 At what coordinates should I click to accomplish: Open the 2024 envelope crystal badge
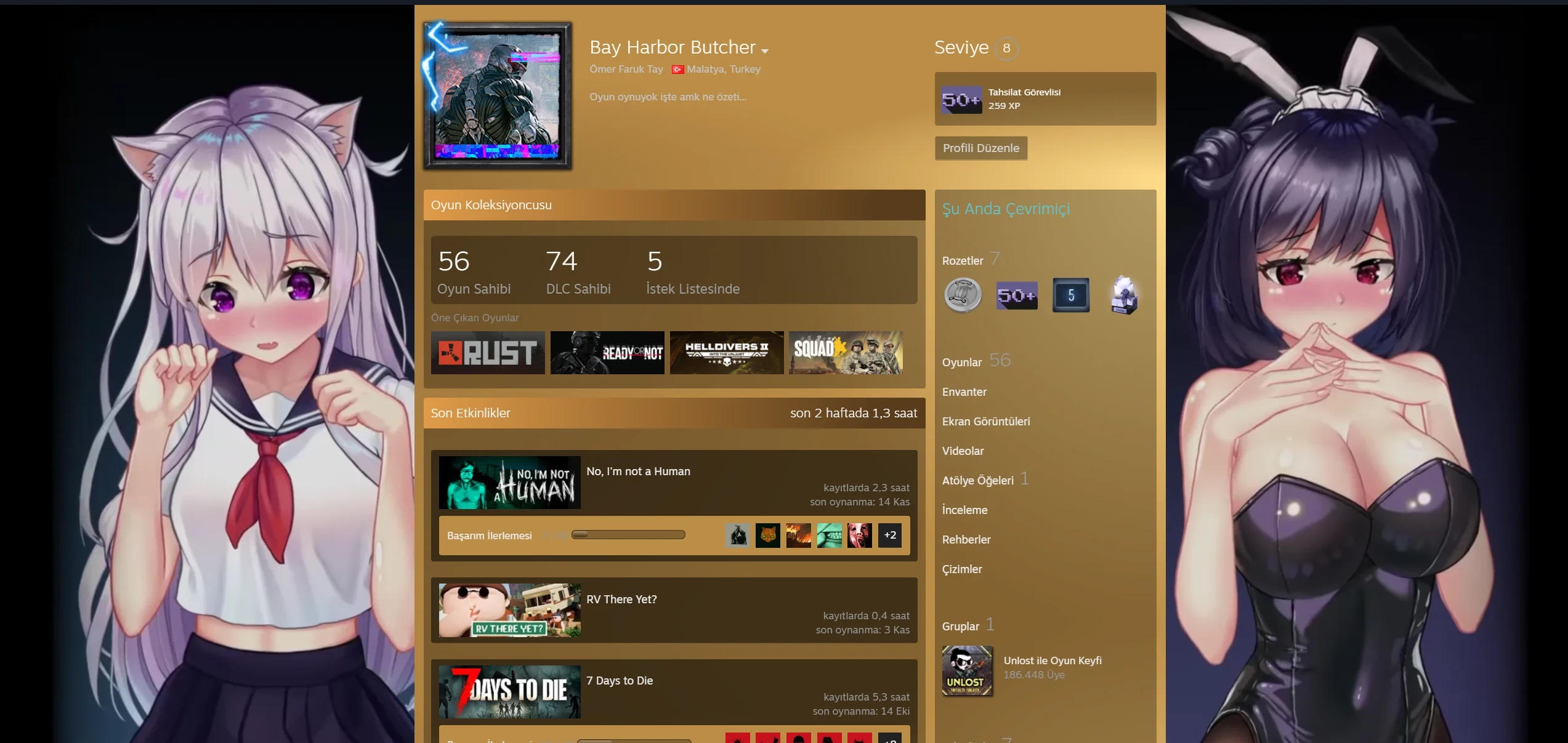click(1124, 295)
